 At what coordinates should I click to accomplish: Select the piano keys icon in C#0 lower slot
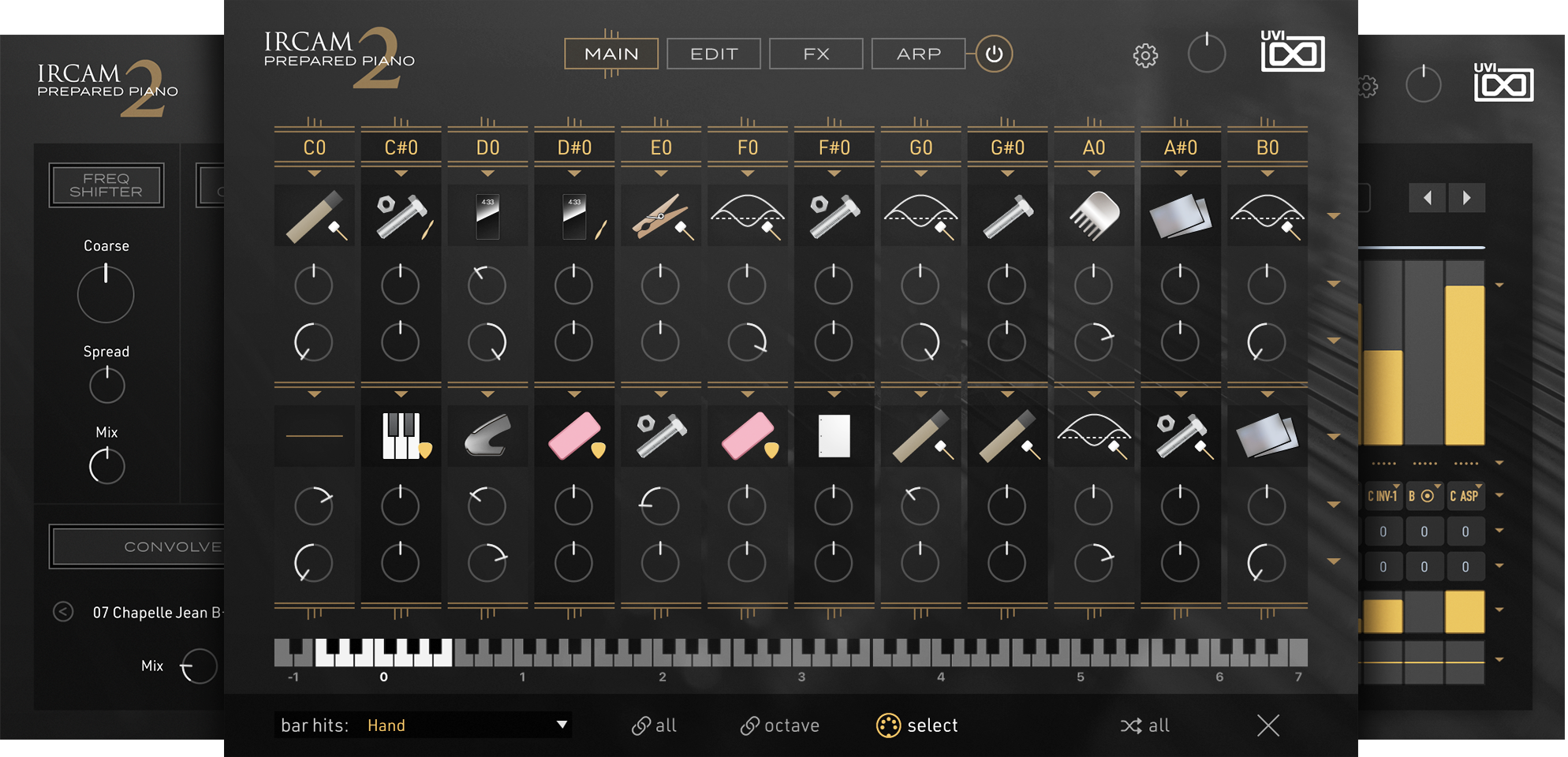coord(401,434)
